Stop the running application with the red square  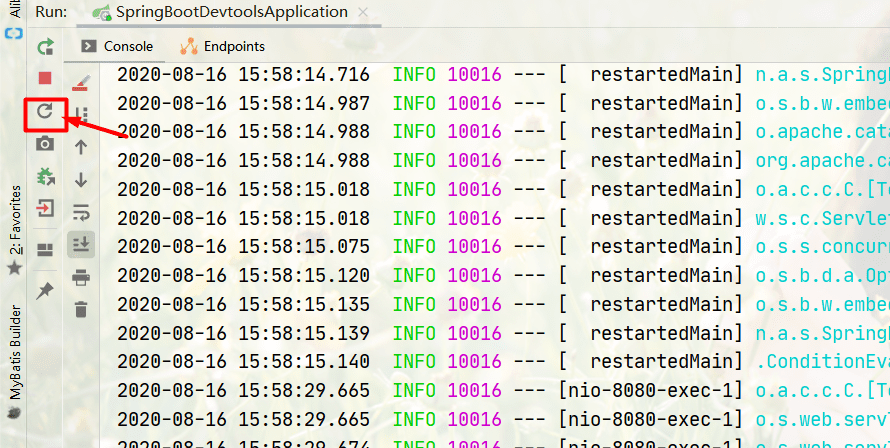(45, 78)
